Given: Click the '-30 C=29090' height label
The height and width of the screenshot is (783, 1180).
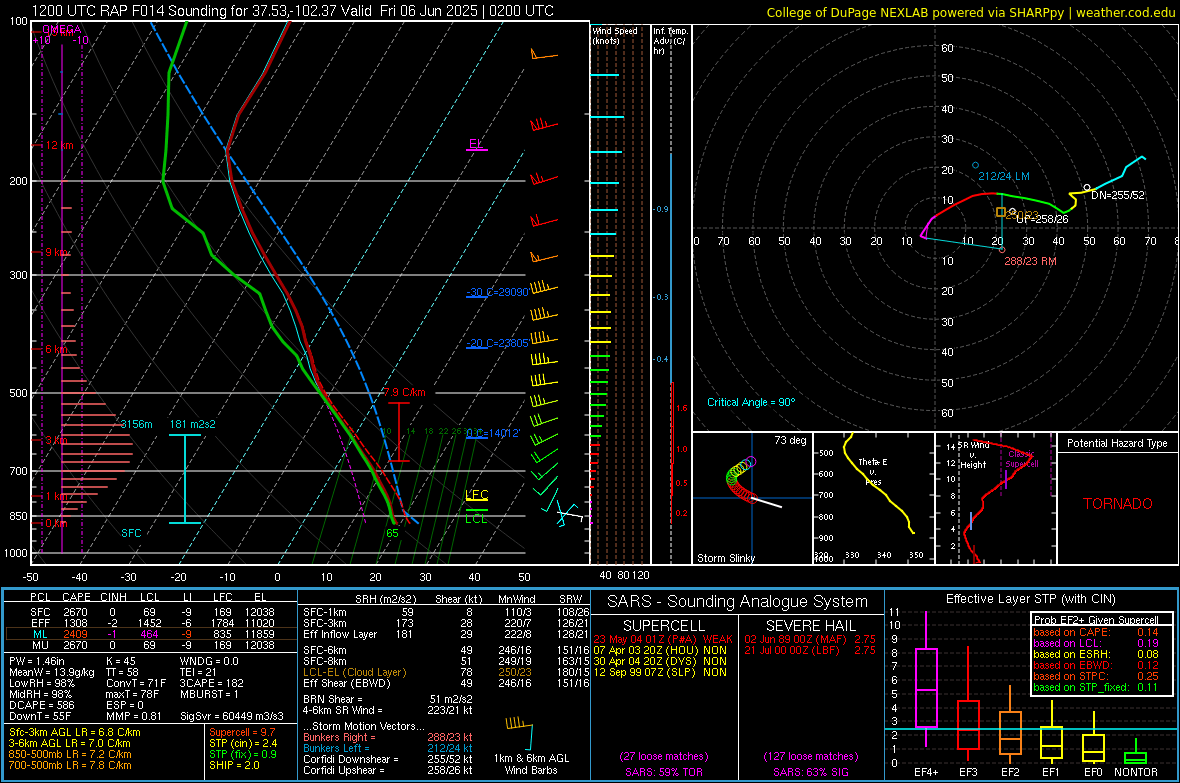Looking at the screenshot, I should tap(497, 292).
